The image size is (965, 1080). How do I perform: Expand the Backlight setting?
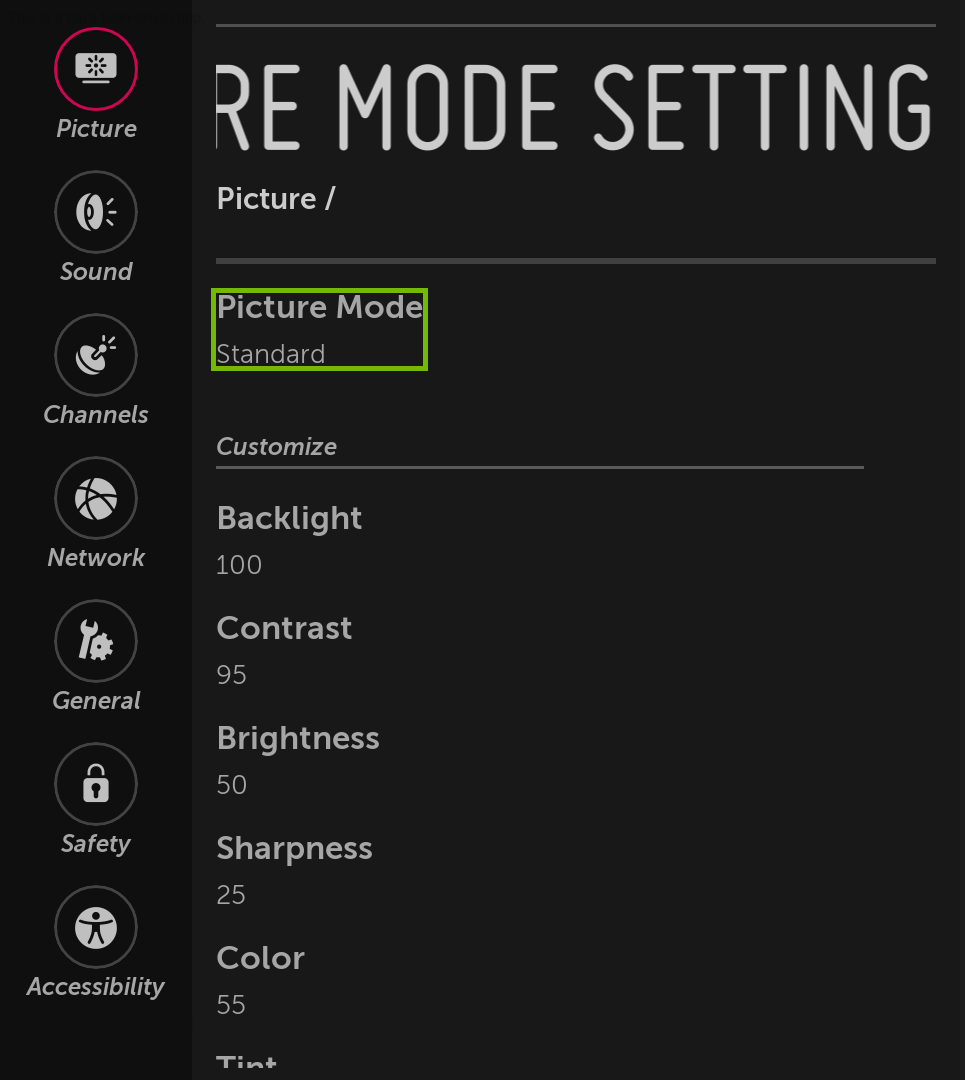pos(289,518)
